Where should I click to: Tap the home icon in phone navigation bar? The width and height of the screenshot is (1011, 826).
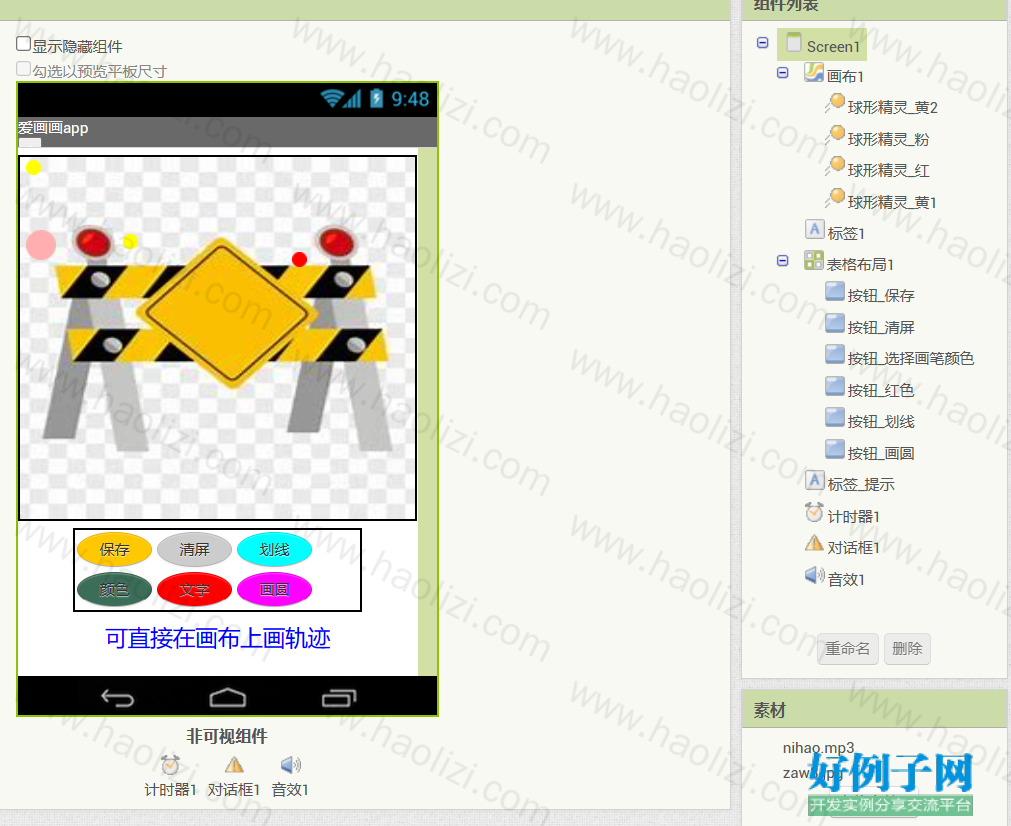228,698
